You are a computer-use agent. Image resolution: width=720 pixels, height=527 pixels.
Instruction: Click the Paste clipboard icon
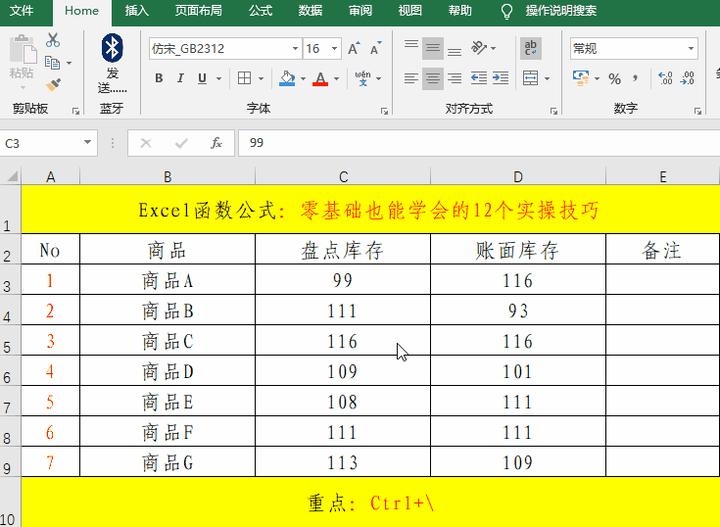tap(22, 49)
